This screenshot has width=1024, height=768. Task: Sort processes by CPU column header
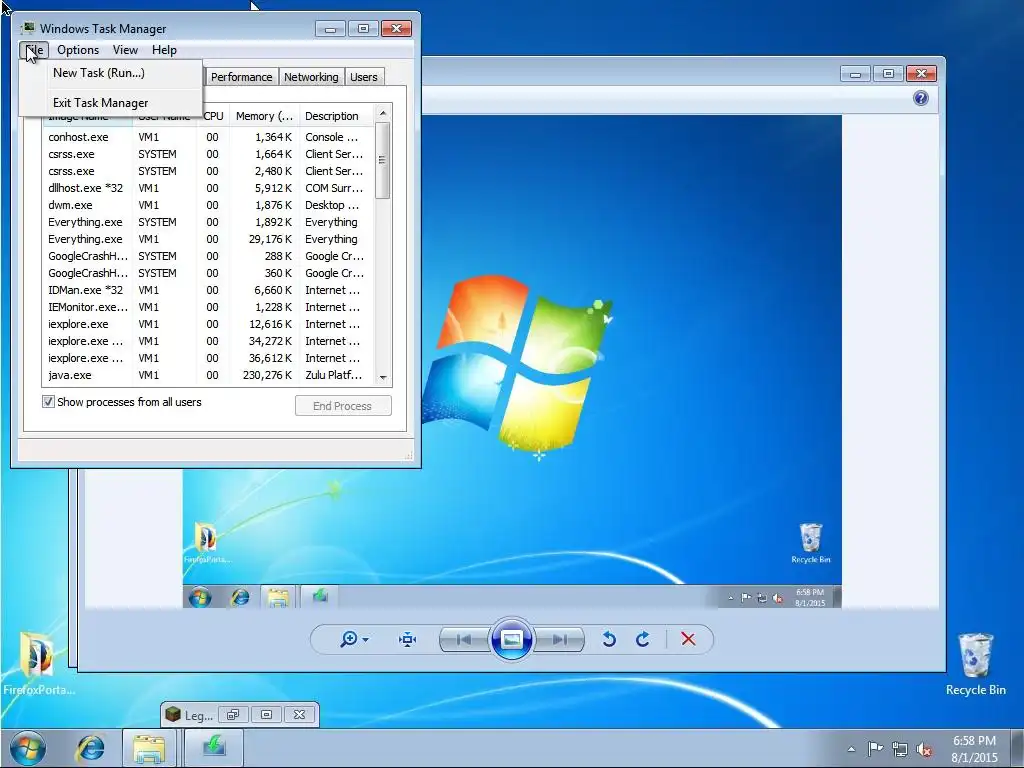click(213, 116)
